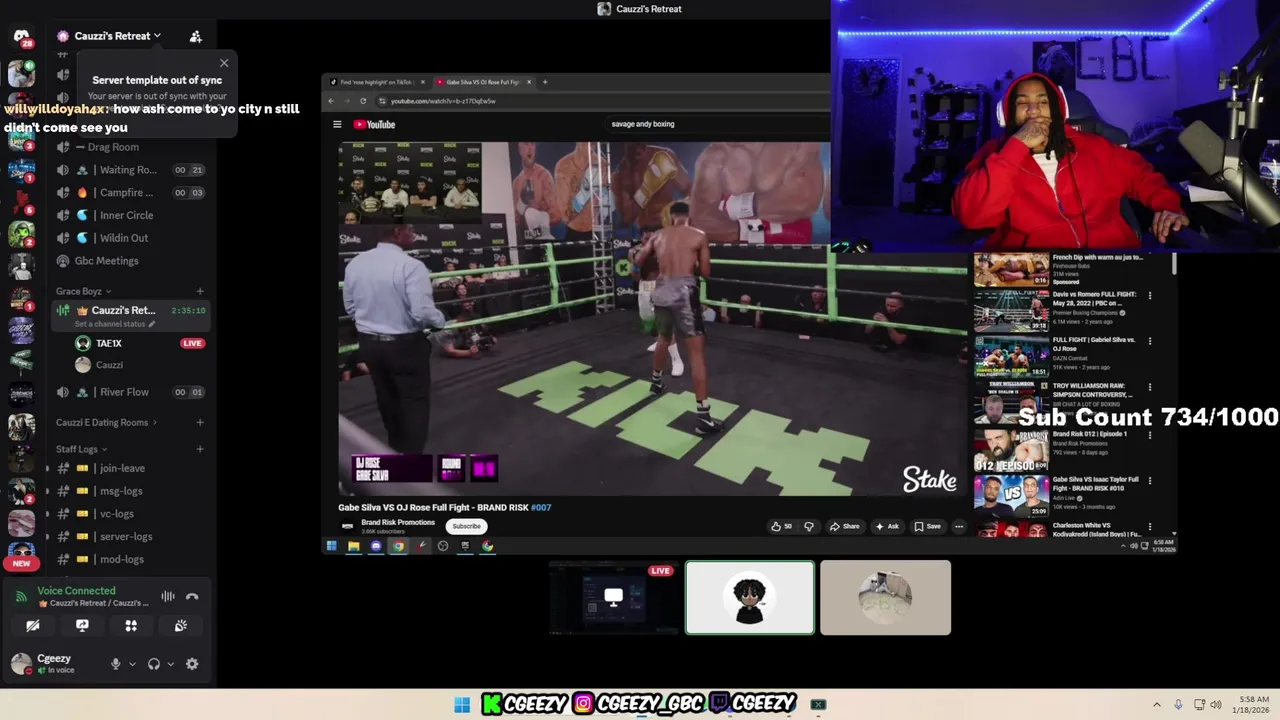Click the video Share button
Screen dimensions: 1280x720
(x=845, y=526)
